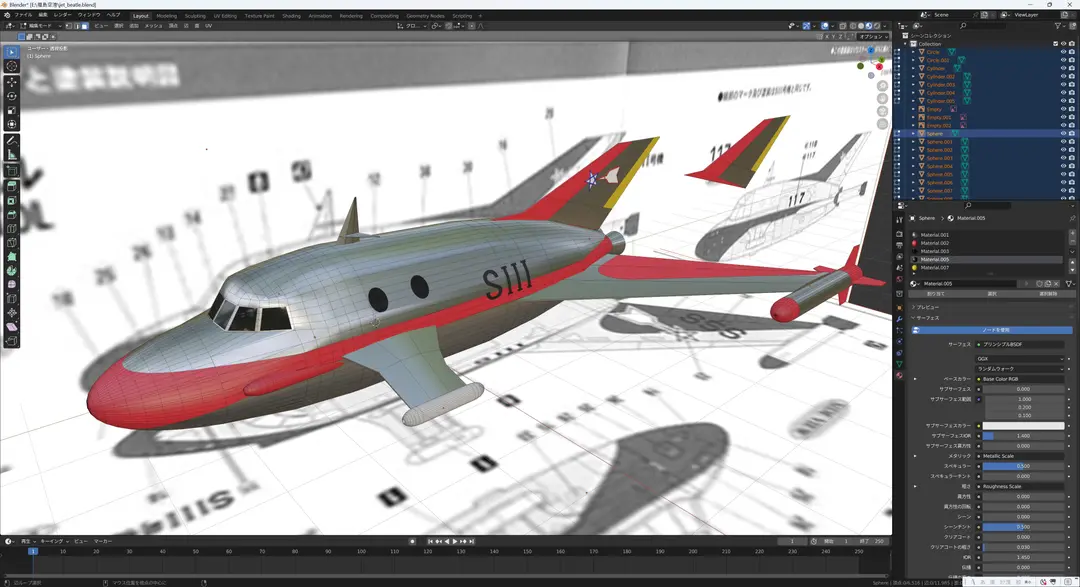
Task: Activate the Move tool in the left toolbar
Action: [12, 82]
